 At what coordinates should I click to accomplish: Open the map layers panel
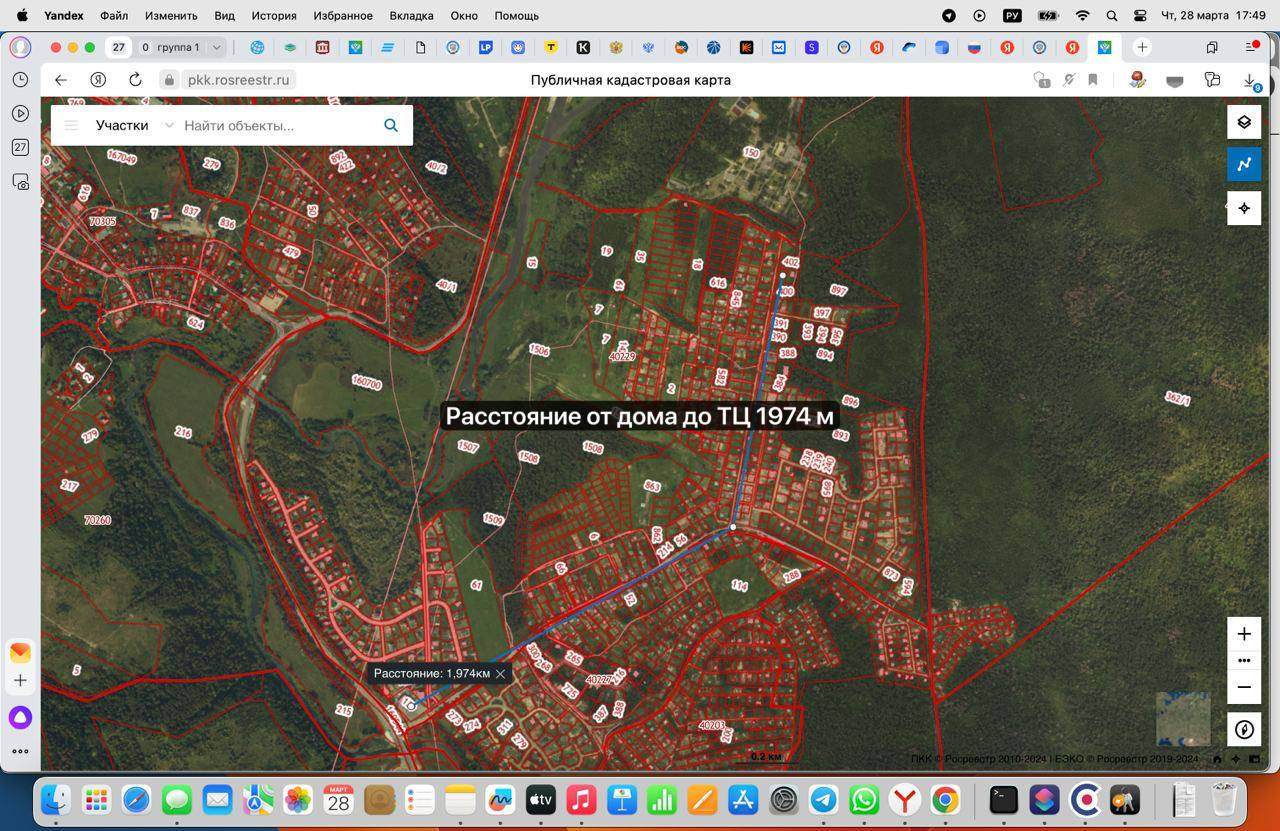pyautogui.click(x=1244, y=122)
